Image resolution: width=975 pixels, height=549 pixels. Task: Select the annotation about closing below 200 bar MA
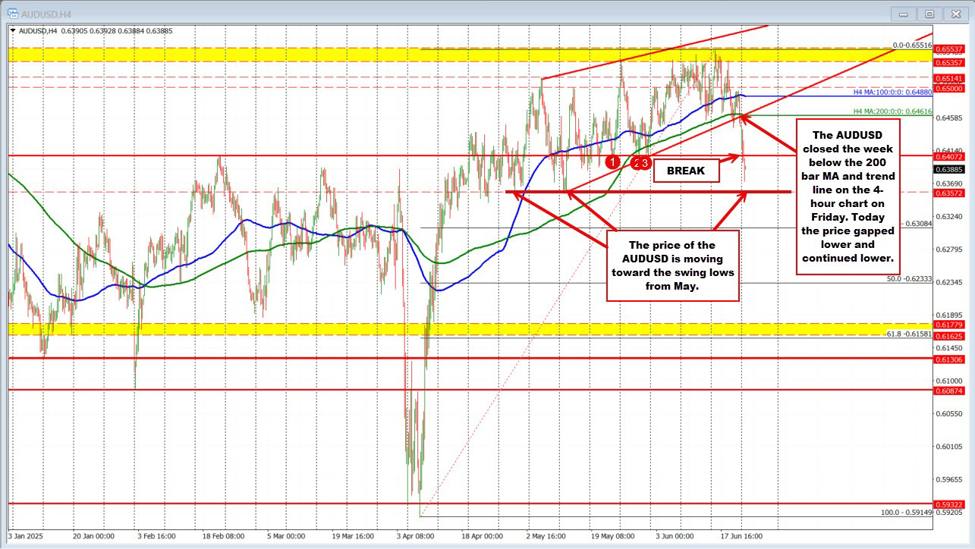[847, 195]
